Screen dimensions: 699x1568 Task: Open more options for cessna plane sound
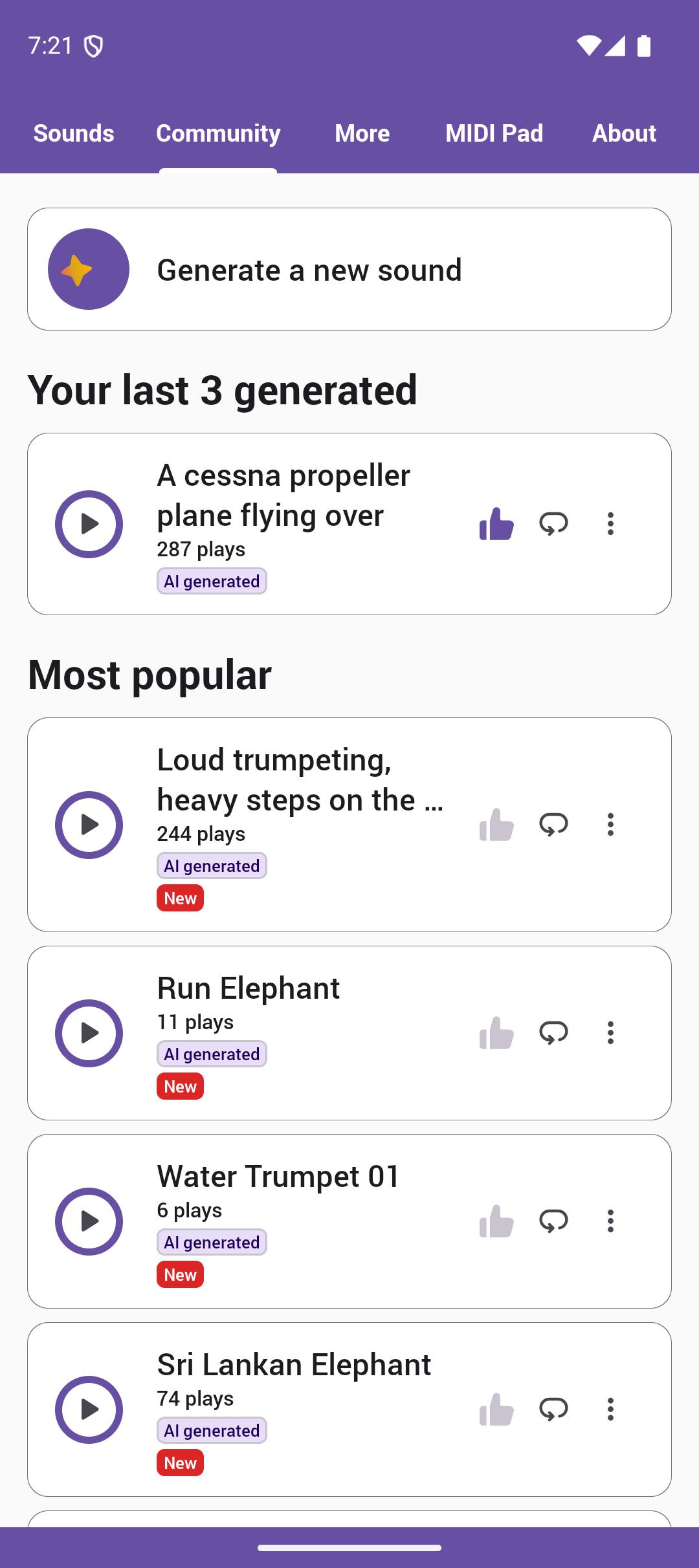(x=610, y=524)
